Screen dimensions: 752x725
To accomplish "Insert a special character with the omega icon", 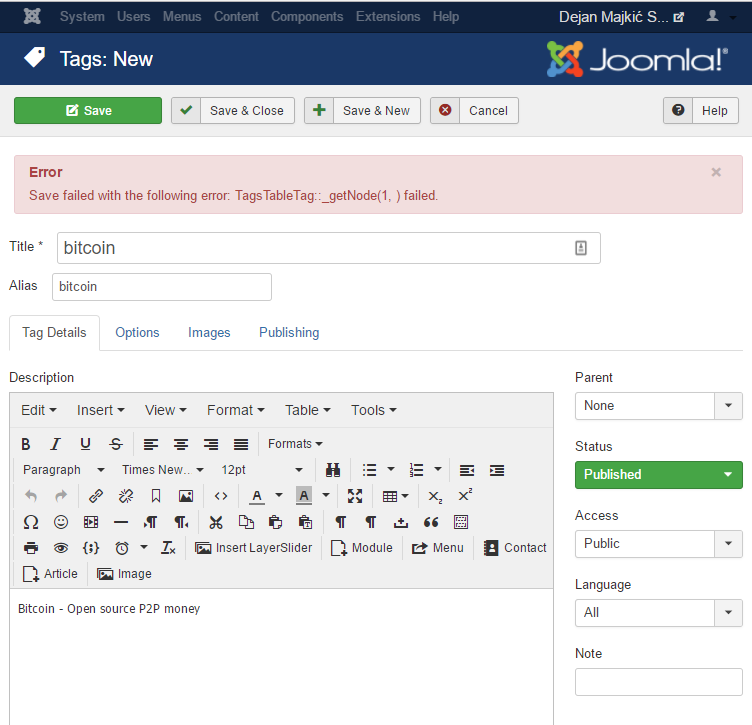I will 31,522.
